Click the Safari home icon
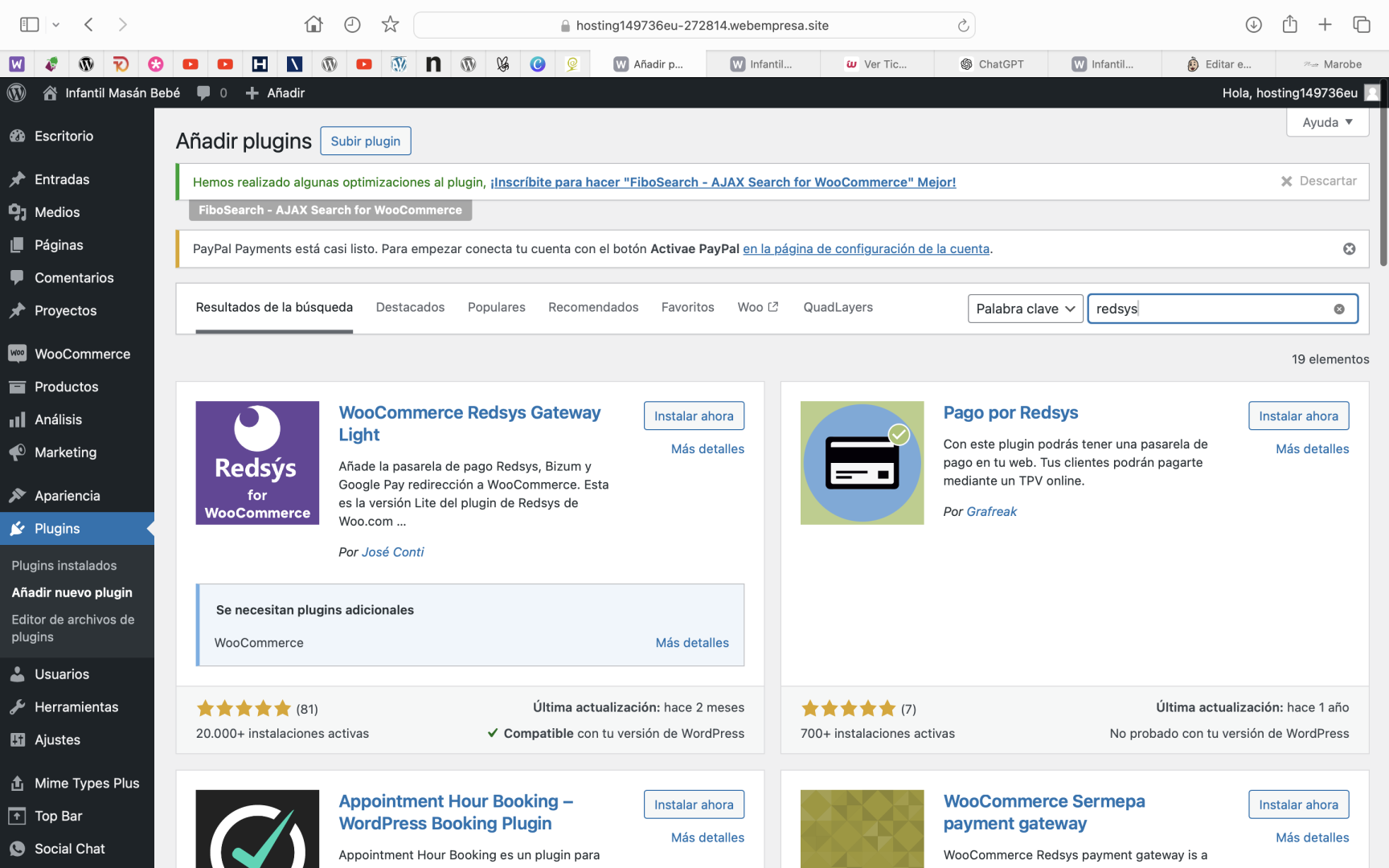The width and height of the screenshot is (1389, 868). [x=313, y=25]
